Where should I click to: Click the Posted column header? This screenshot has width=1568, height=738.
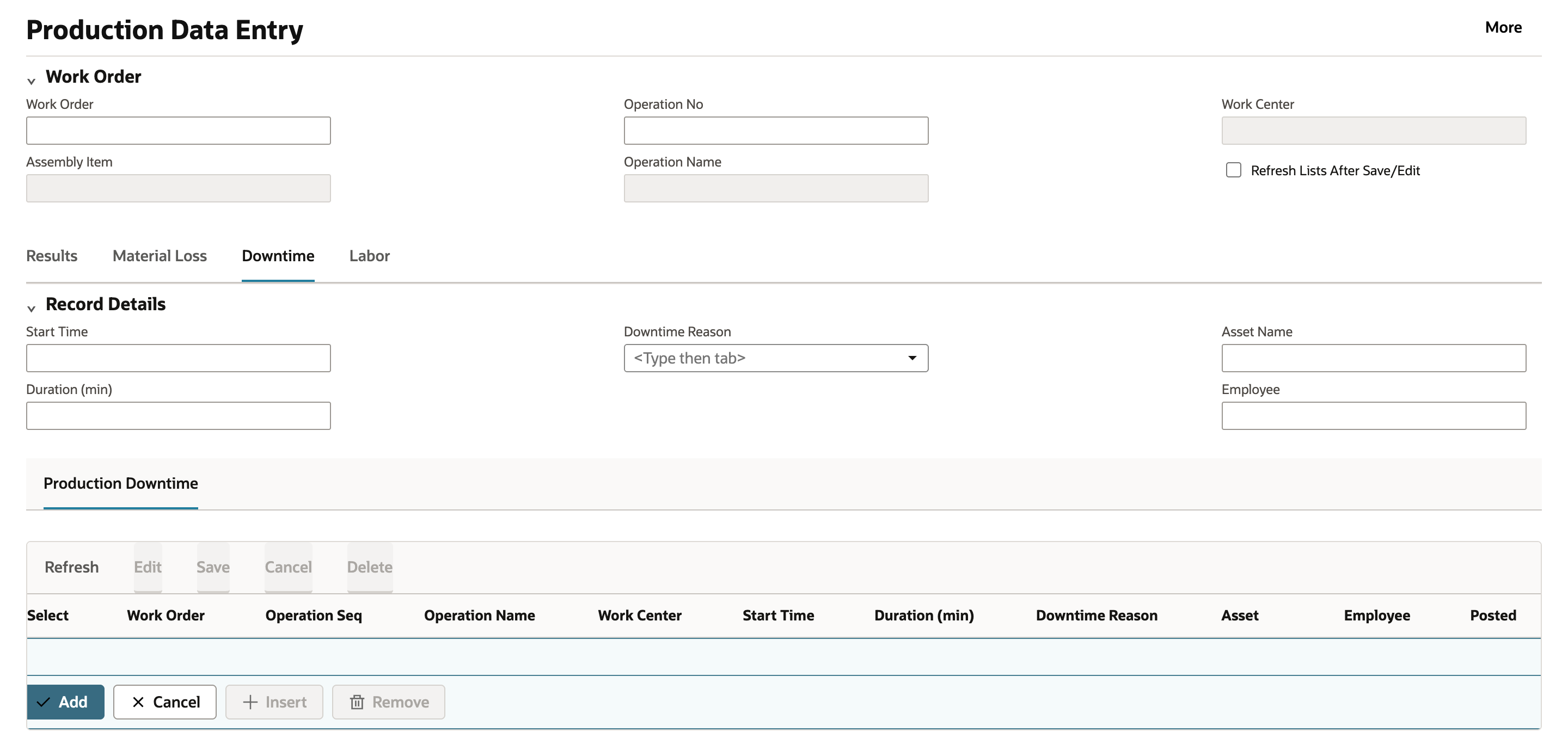[x=1493, y=615]
